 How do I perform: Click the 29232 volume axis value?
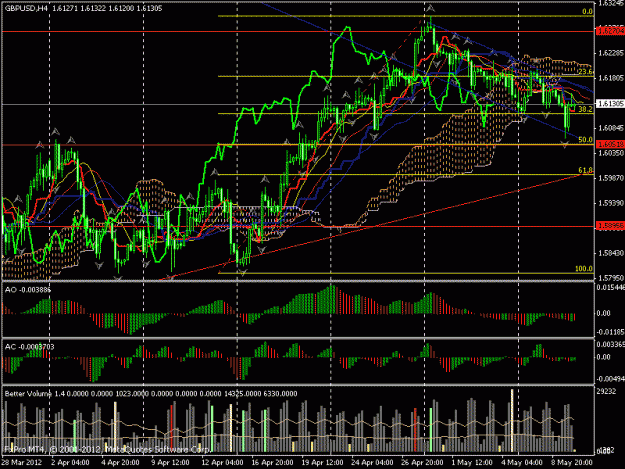point(606,392)
